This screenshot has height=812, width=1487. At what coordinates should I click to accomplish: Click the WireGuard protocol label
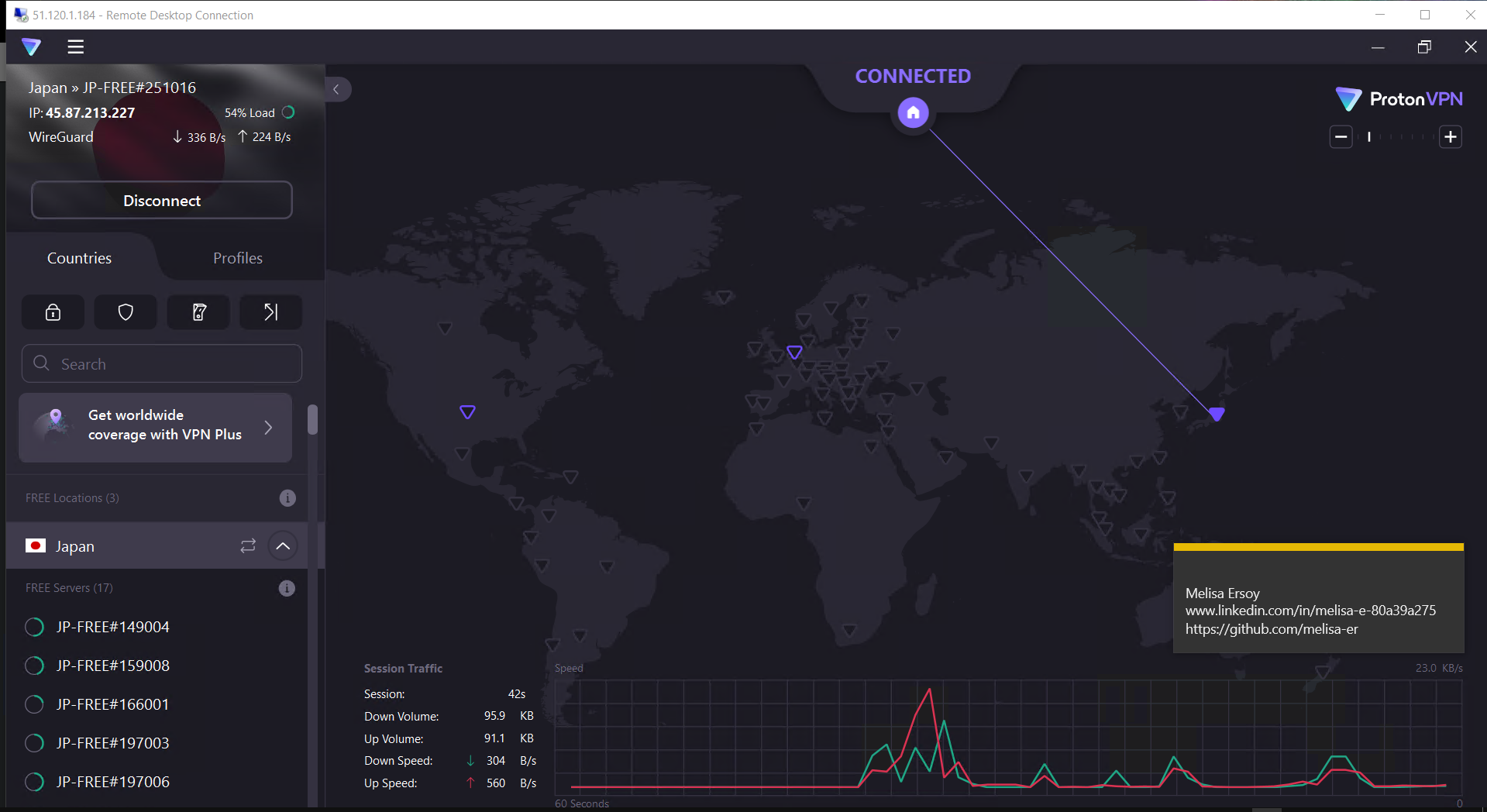(x=61, y=137)
